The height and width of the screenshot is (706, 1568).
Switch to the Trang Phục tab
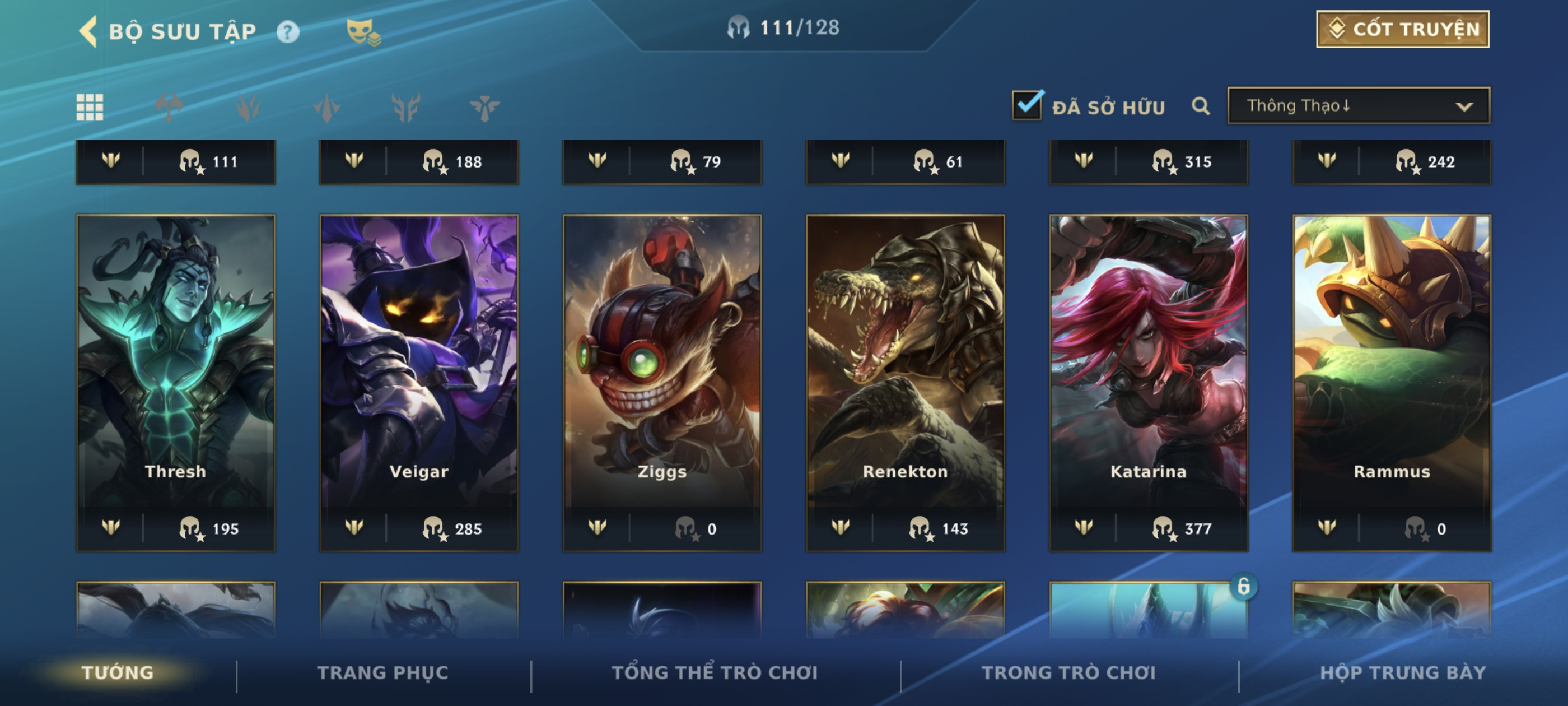pyautogui.click(x=382, y=672)
